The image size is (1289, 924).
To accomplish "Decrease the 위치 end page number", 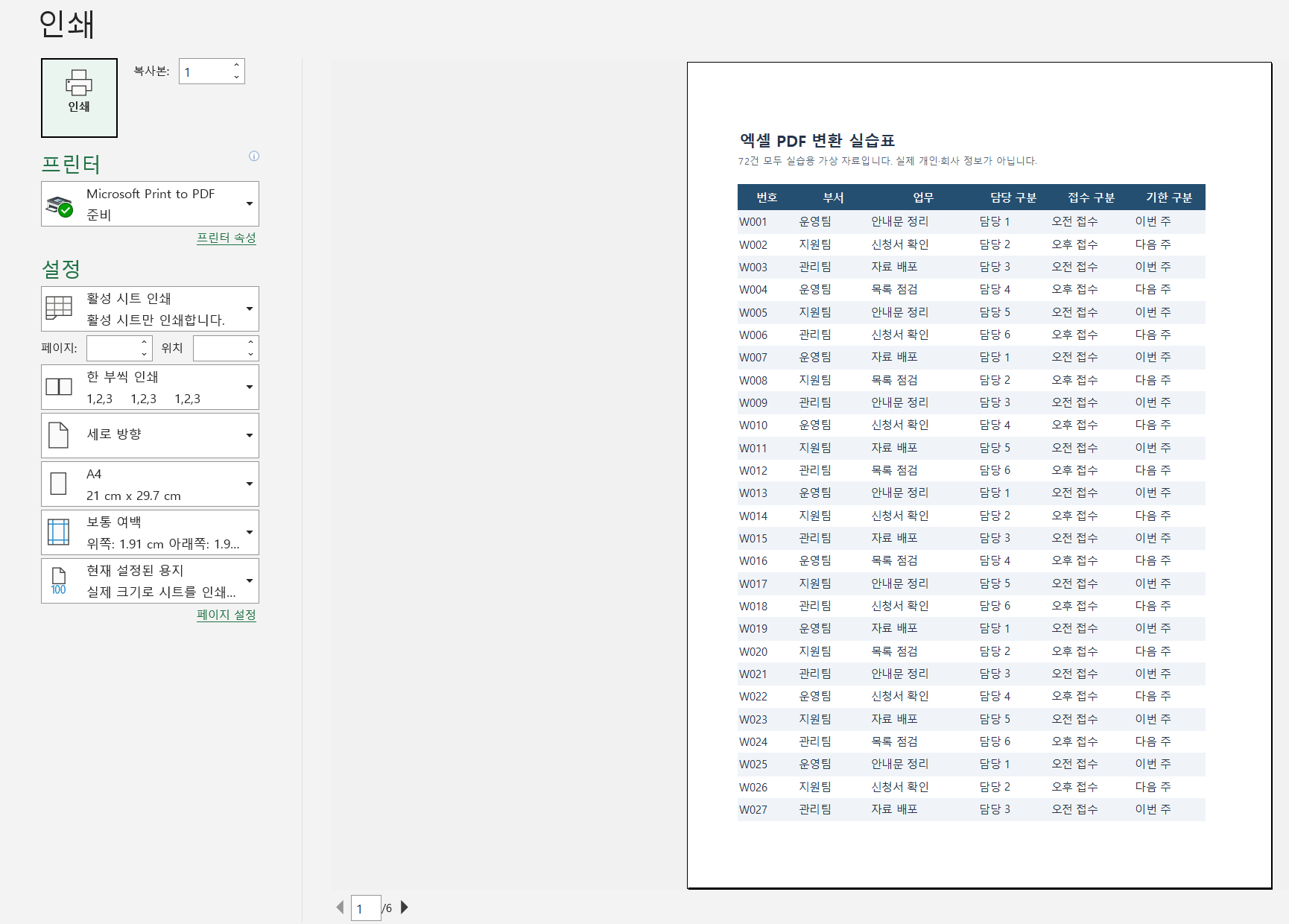I will click(251, 354).
